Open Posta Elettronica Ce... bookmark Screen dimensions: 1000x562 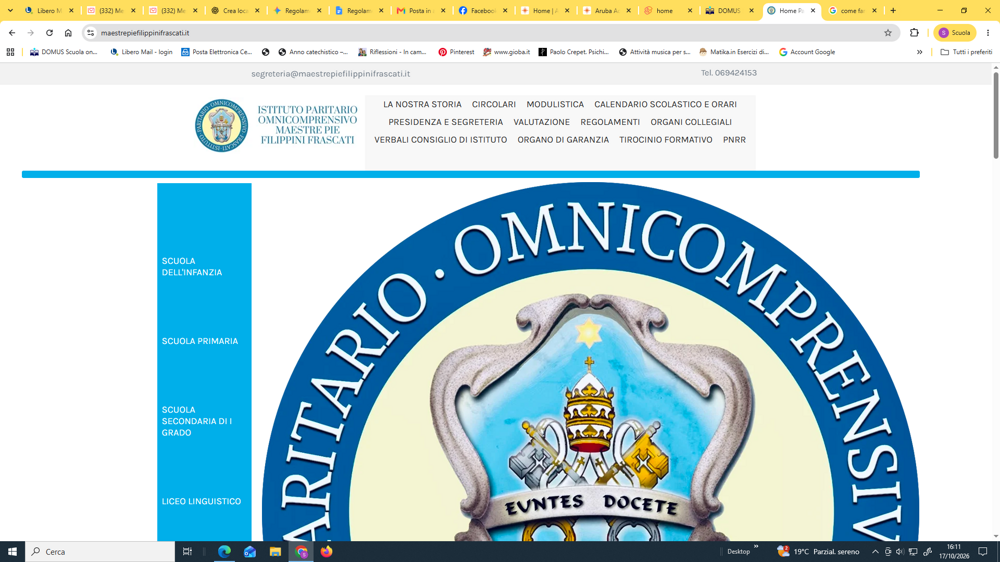tap(216, 52)
